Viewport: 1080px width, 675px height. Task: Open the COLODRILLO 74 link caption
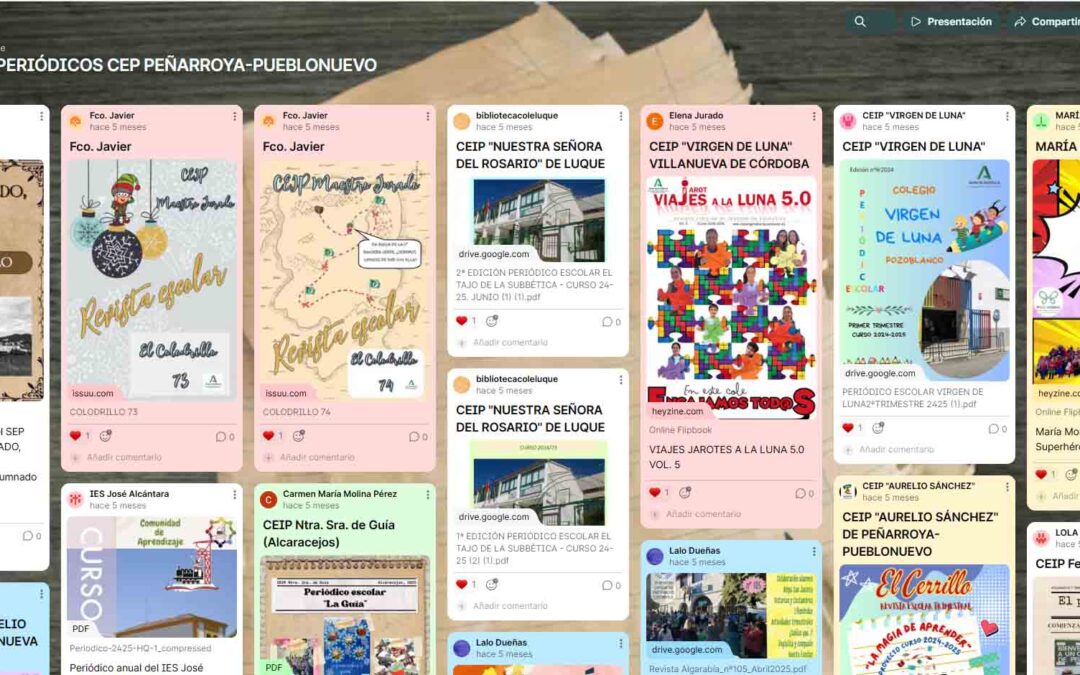[x=296, y=412]
